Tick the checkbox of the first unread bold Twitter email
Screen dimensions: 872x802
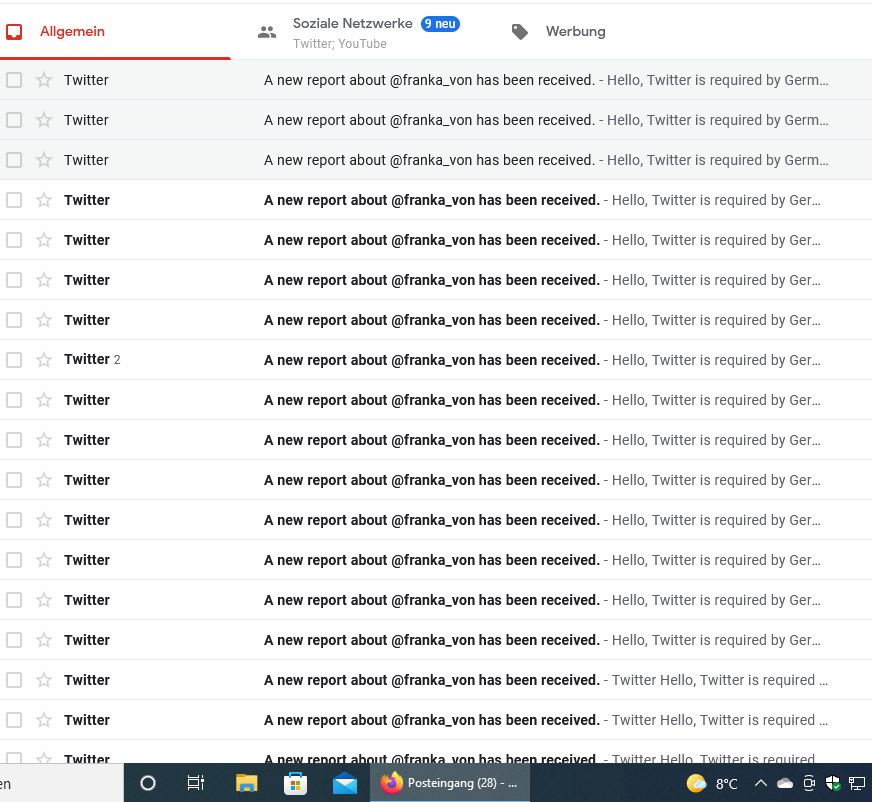click(14, 200)
